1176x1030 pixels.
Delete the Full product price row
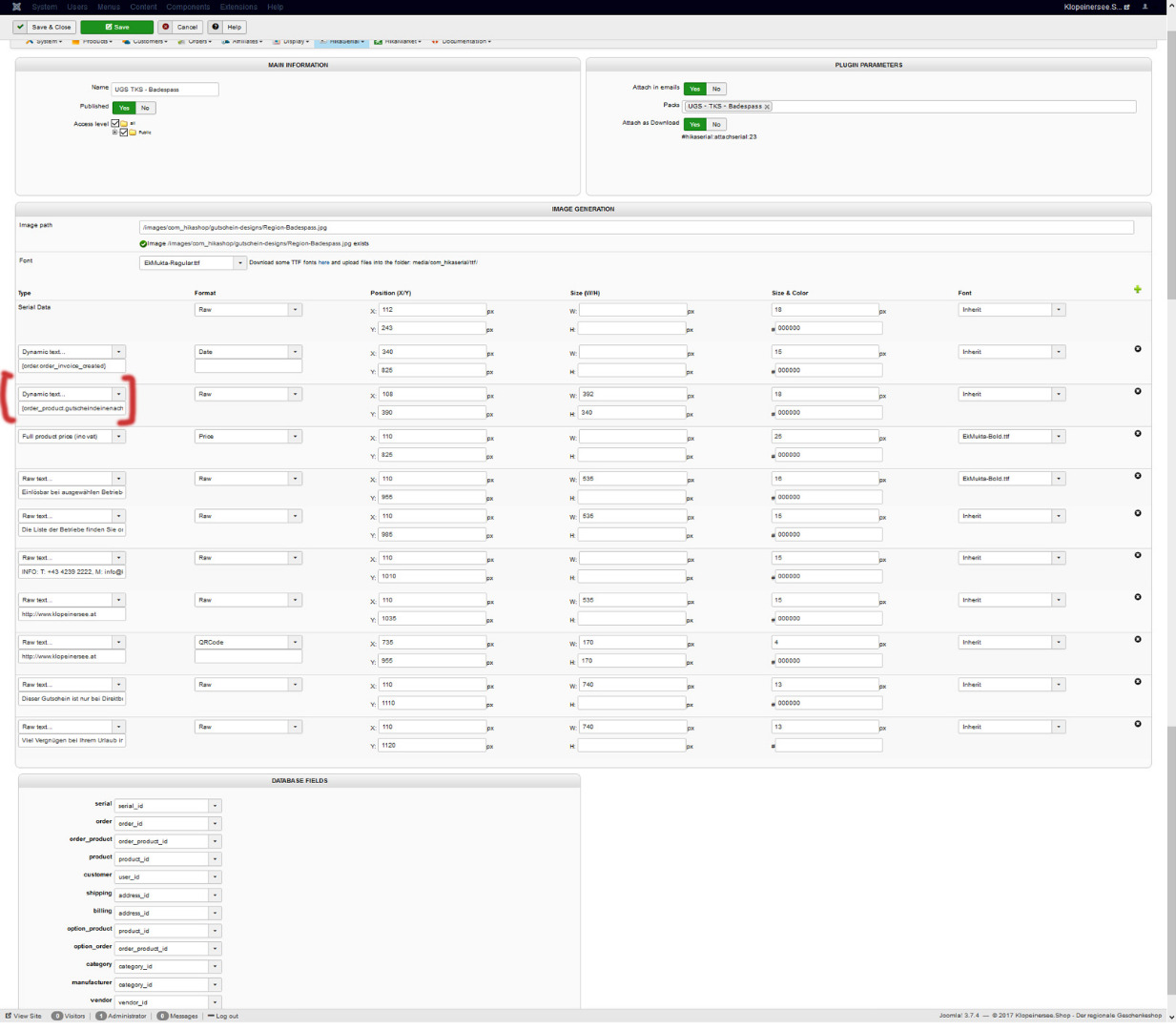pos(1137,434)
